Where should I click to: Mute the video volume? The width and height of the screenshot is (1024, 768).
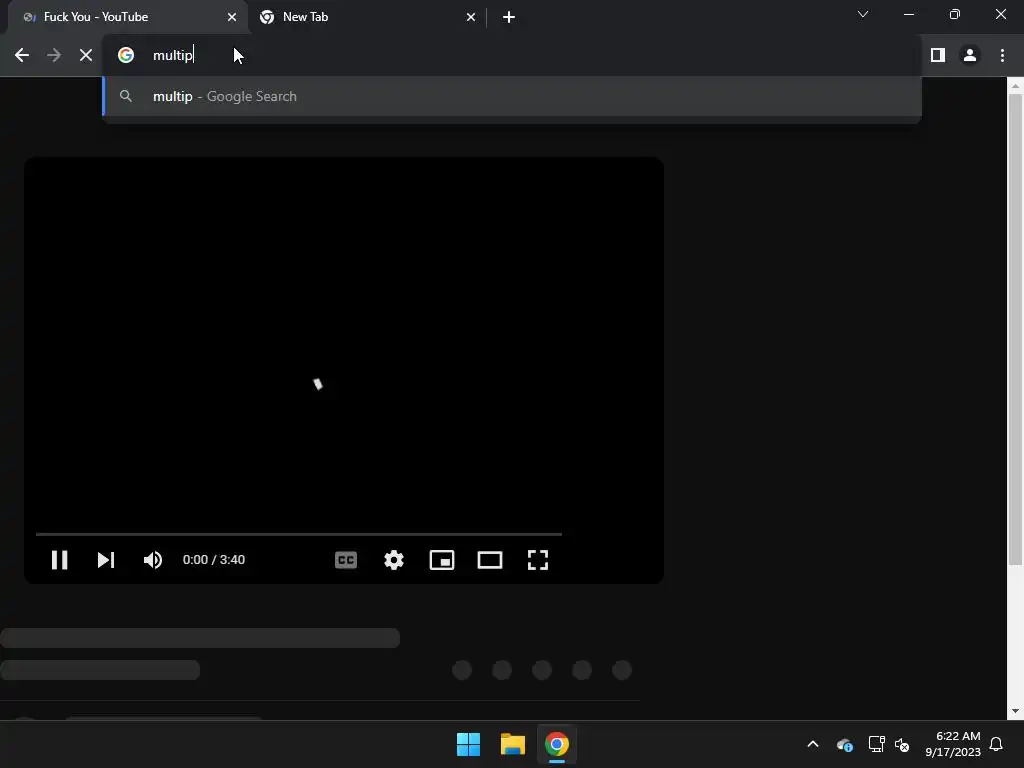pos(153,560)
